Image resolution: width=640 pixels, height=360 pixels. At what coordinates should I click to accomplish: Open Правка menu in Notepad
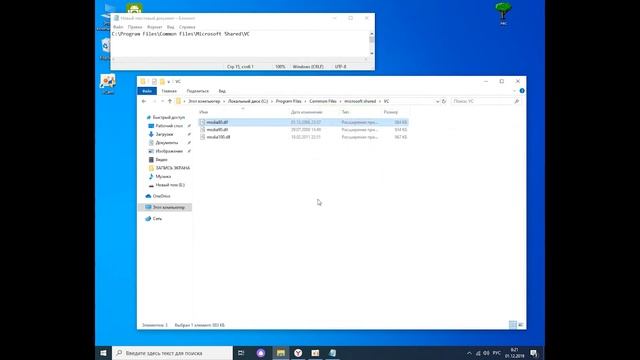(x=135, y=27)
